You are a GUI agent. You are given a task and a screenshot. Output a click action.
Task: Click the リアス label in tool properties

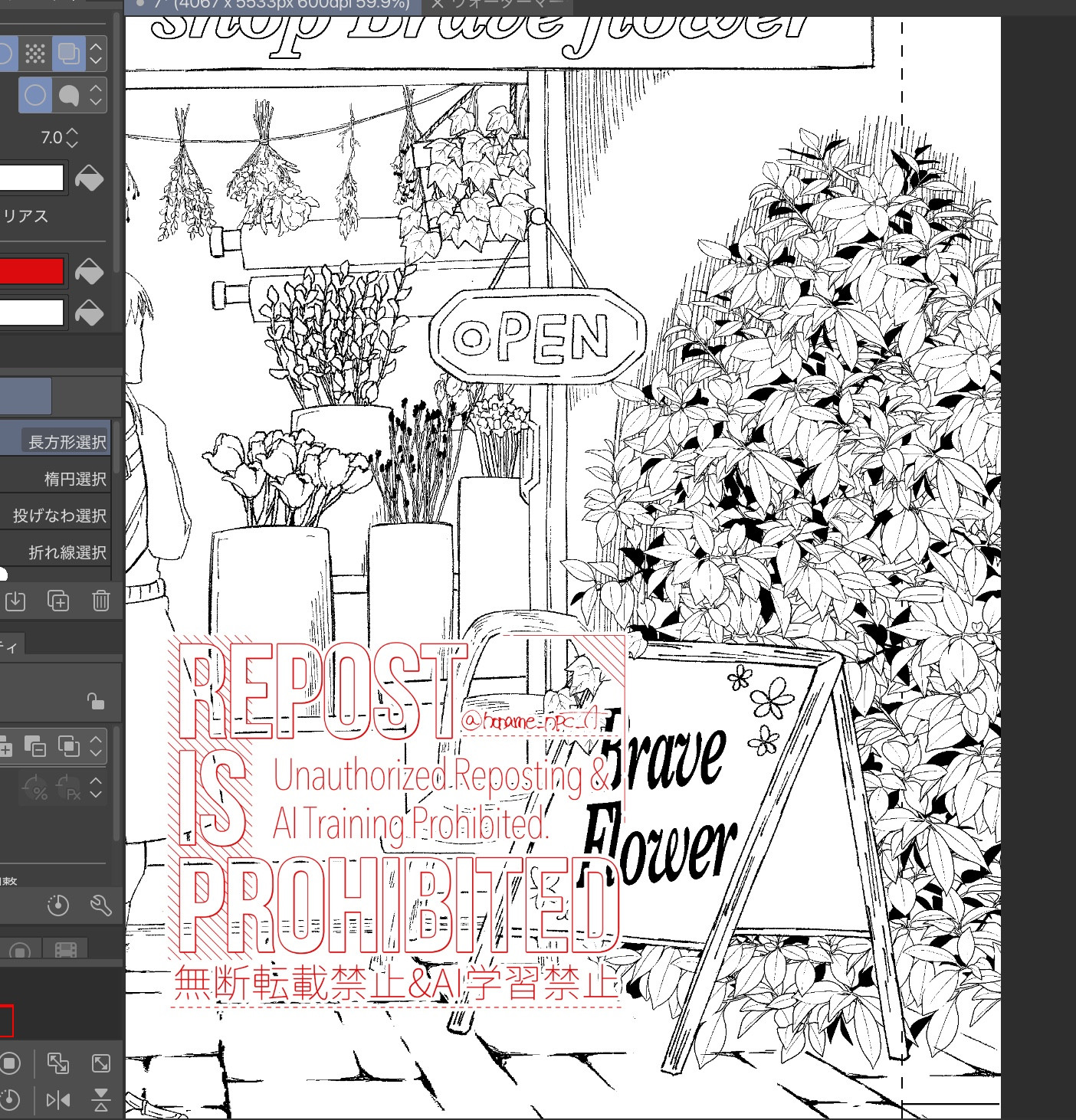(x=25, y=216)
